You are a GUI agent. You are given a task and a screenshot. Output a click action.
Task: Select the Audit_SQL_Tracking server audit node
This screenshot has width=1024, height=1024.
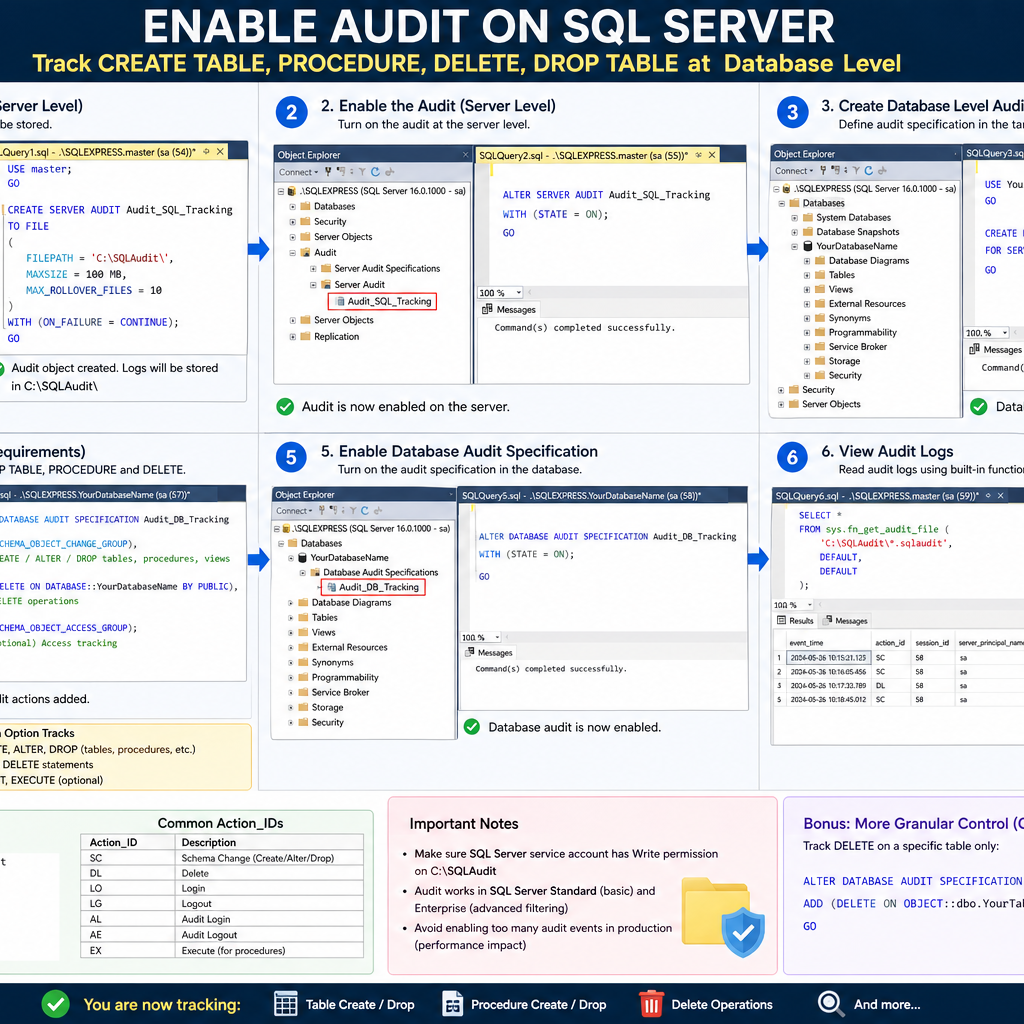coord(383,301)
